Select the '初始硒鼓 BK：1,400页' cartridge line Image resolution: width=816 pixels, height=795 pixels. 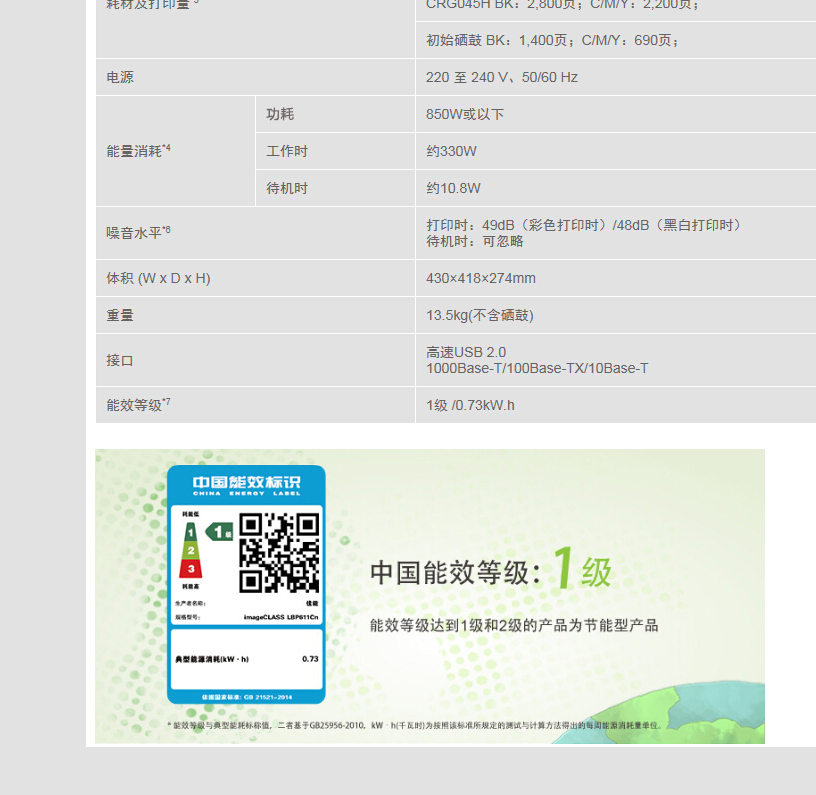click(552, 40)
